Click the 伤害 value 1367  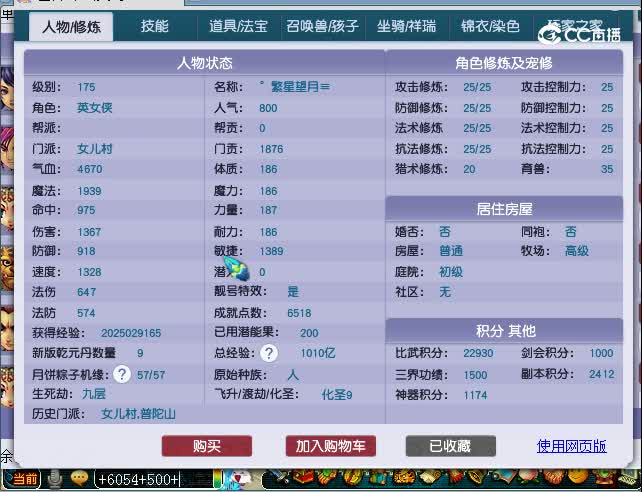pos(89,232)
